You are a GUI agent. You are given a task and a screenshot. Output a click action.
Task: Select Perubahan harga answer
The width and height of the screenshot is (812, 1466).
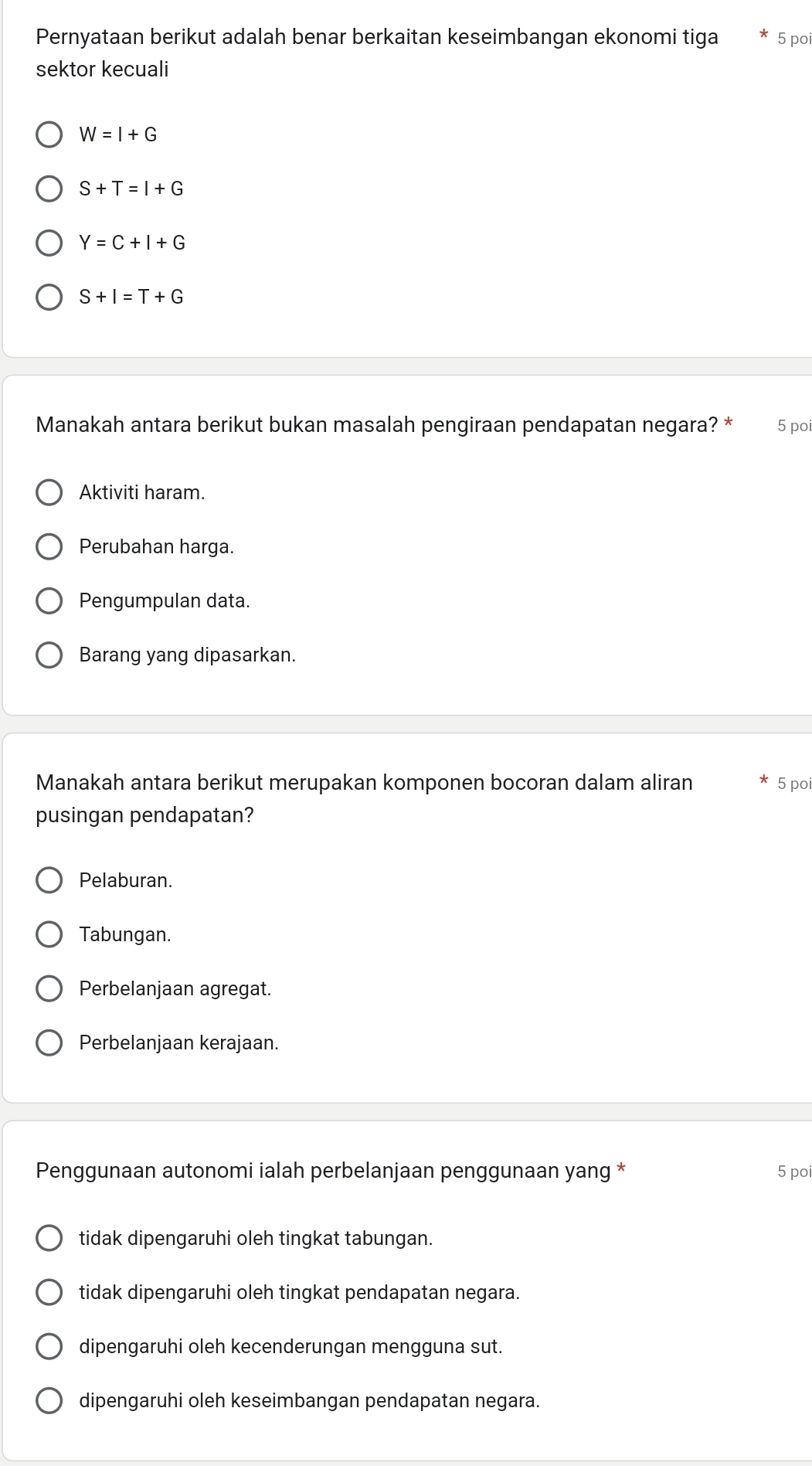click(49, 546)
